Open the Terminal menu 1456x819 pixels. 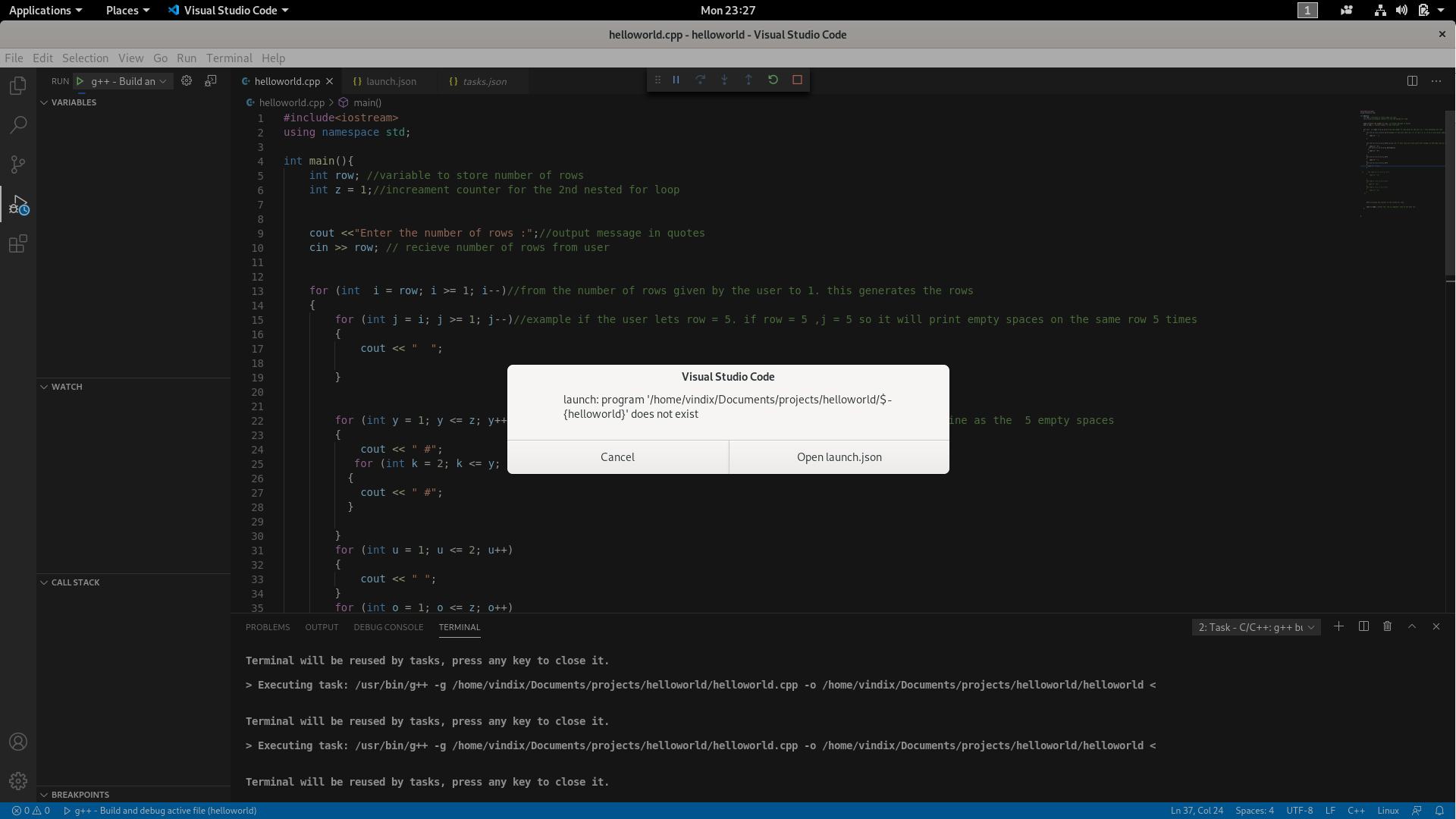pos(228,58)
